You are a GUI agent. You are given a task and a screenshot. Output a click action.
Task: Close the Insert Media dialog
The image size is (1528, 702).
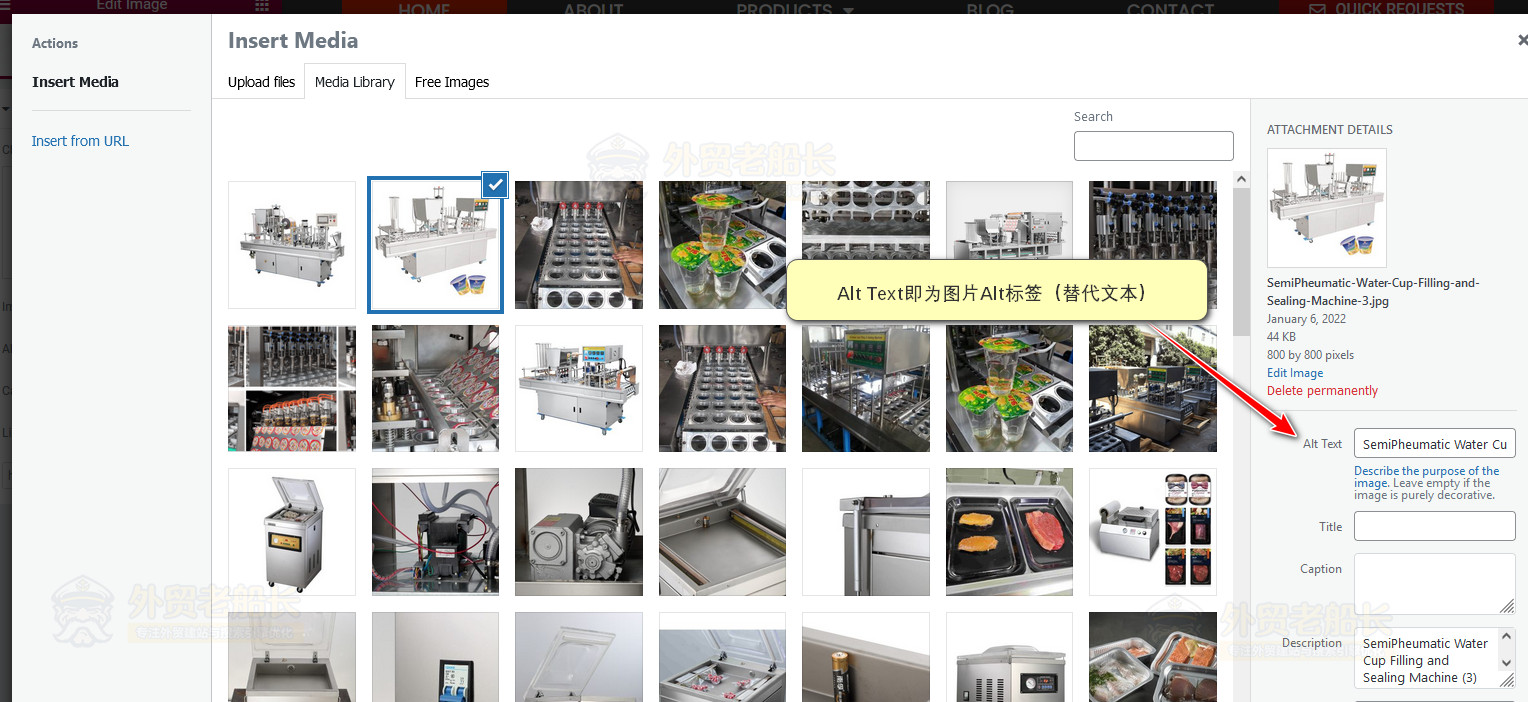click(x=1521, y=41)
